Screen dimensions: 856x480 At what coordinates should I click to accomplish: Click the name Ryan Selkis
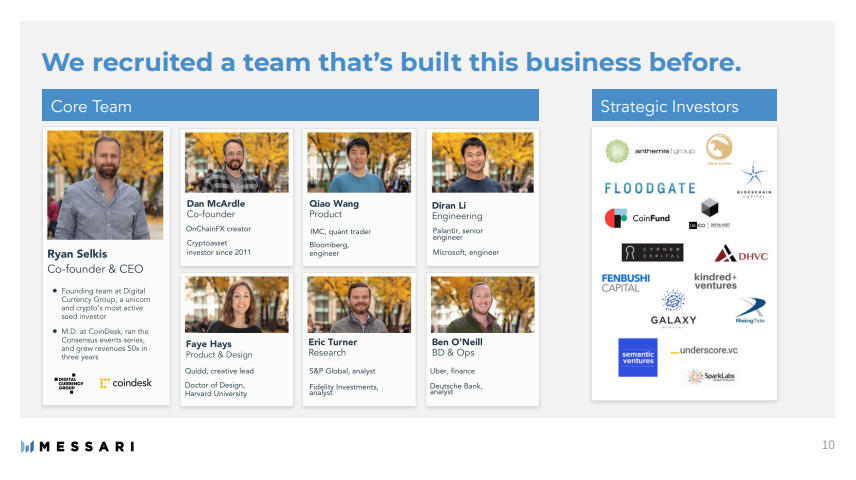(77, 254)
